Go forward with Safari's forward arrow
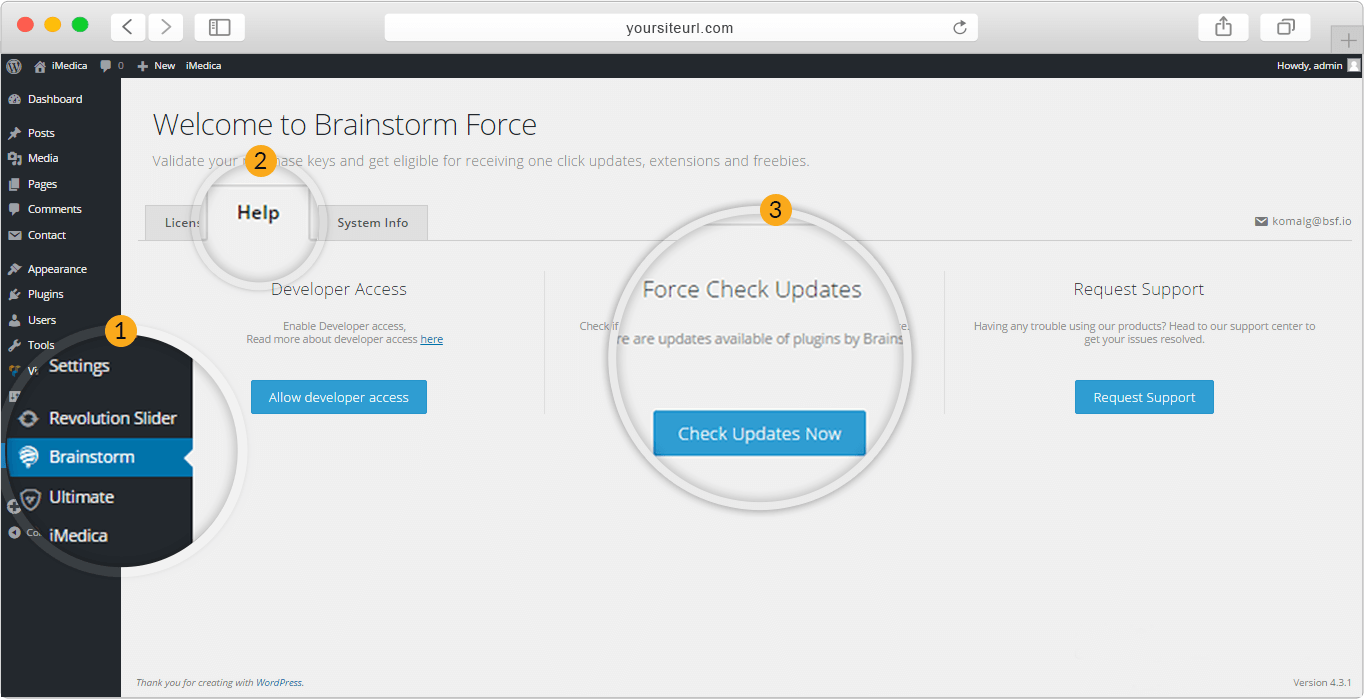 tap(166, 27)
